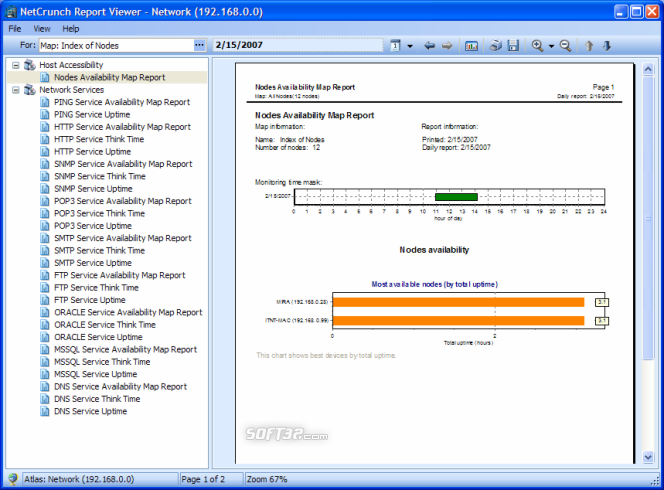Select POP3 Service Uptime report
The height and width of the screenshot is (490, 664).
coord(93,226)
